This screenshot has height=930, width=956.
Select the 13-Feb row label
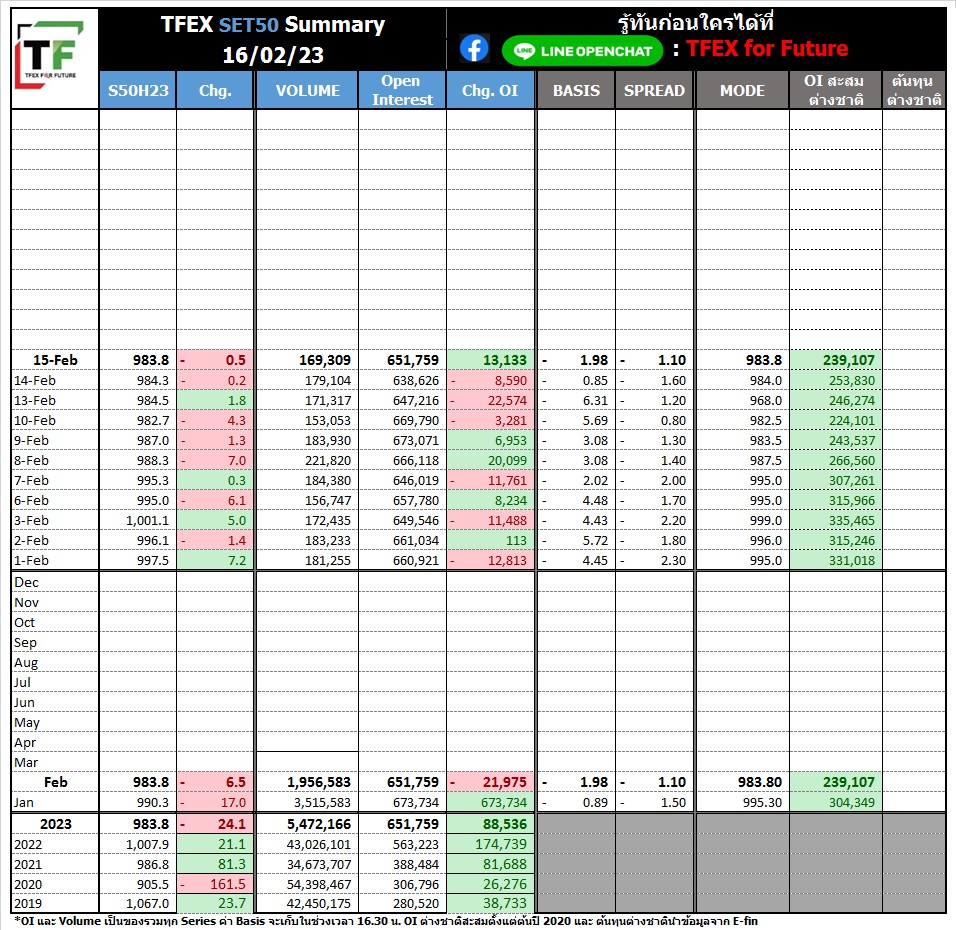35,401
